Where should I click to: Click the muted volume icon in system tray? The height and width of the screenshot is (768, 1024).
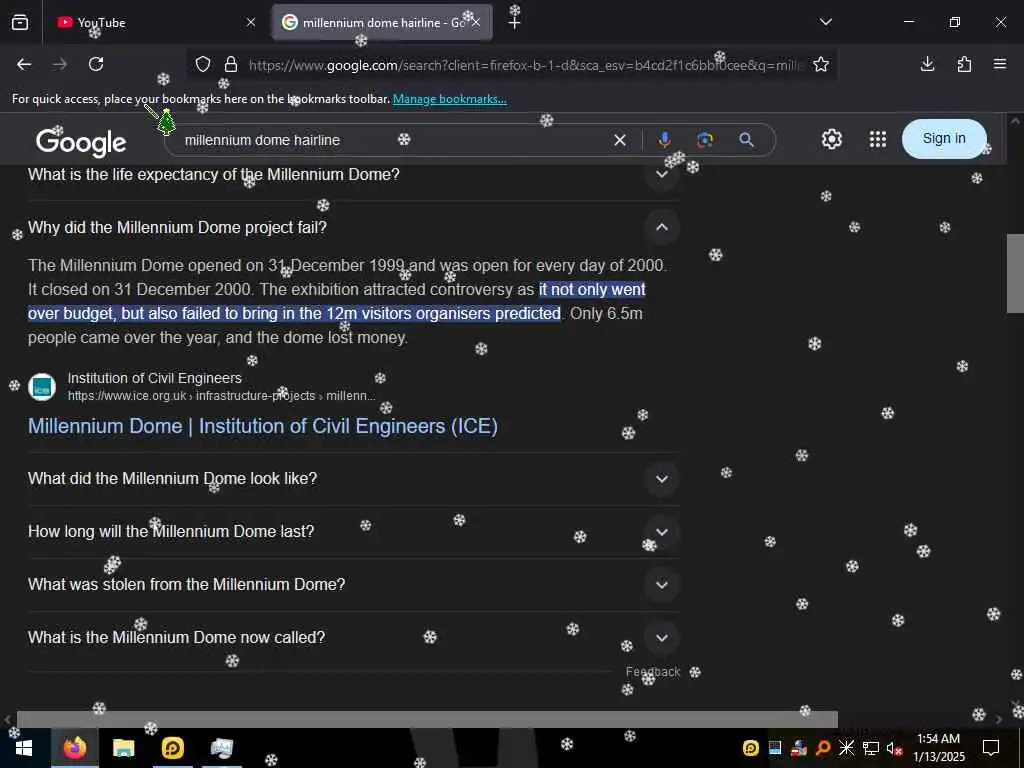894,748
